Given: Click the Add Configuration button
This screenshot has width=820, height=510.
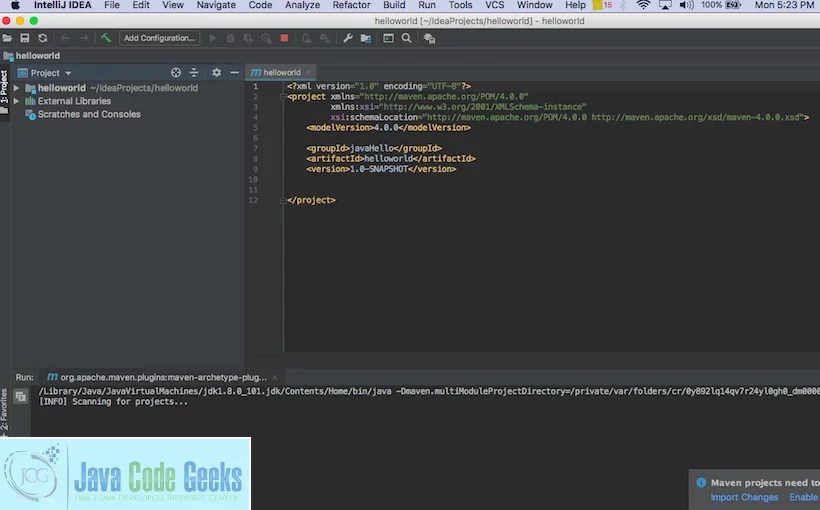Looking at the screenshot, I should 159,38.
